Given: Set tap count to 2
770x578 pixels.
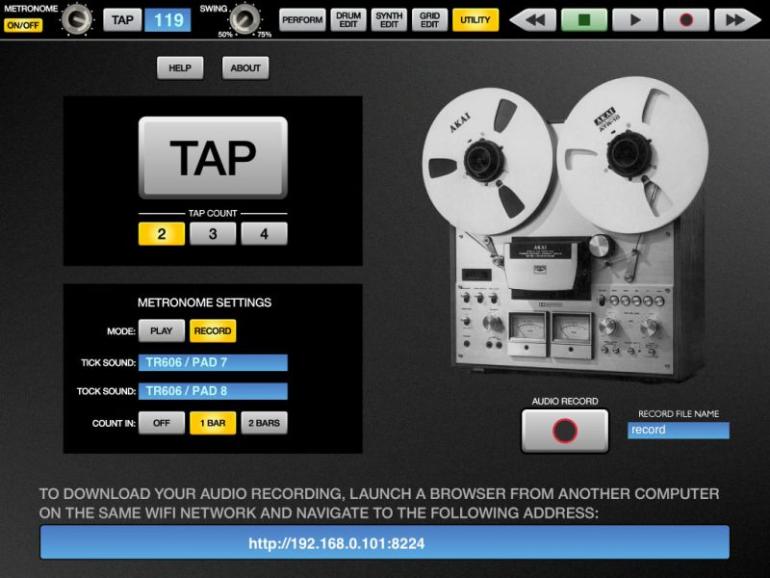Looking at the screenshot, I should (162, 234).
